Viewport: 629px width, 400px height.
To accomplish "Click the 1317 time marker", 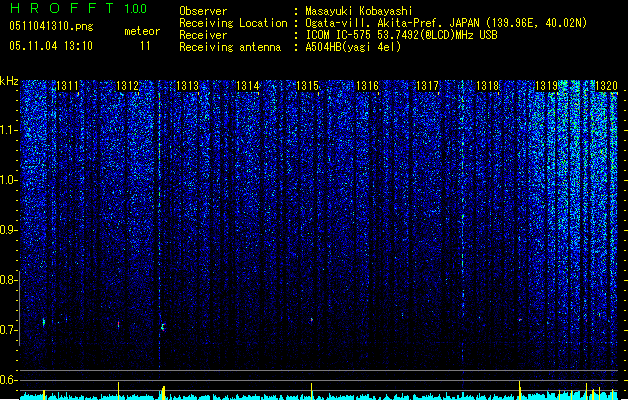I will click(428, 86).
